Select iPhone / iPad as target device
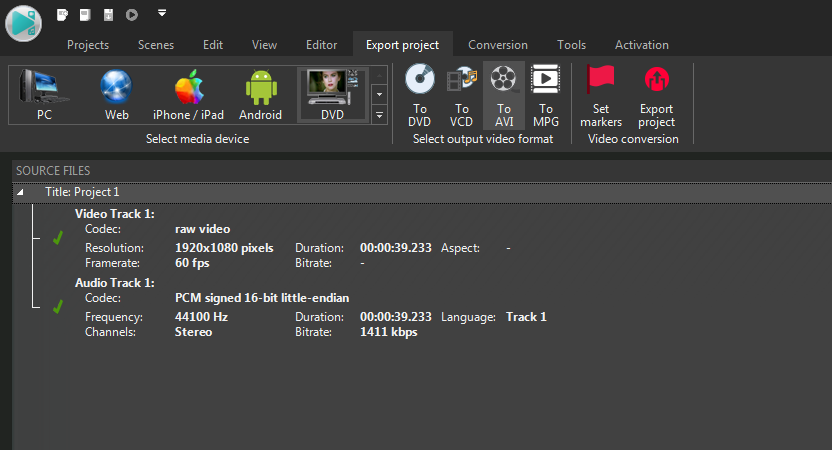 click(189, 95)
